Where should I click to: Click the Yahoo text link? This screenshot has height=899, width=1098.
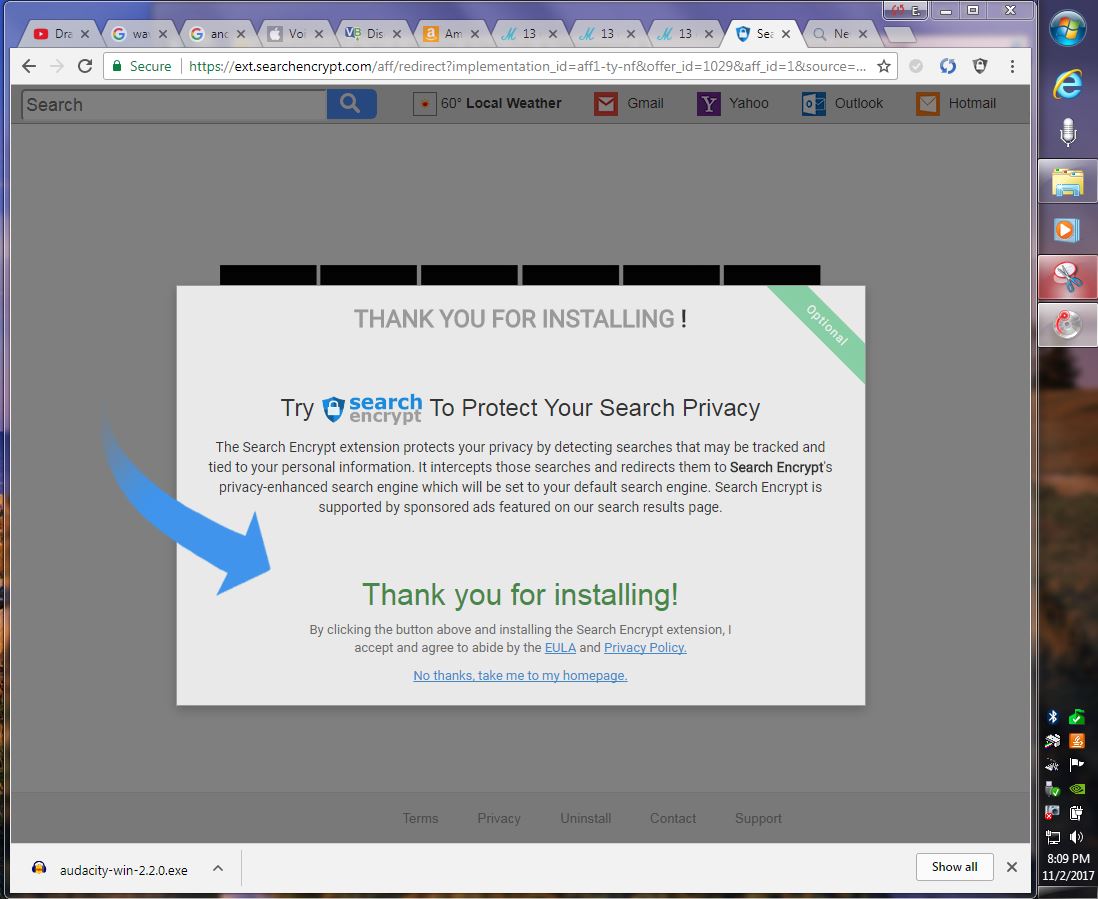749,103
